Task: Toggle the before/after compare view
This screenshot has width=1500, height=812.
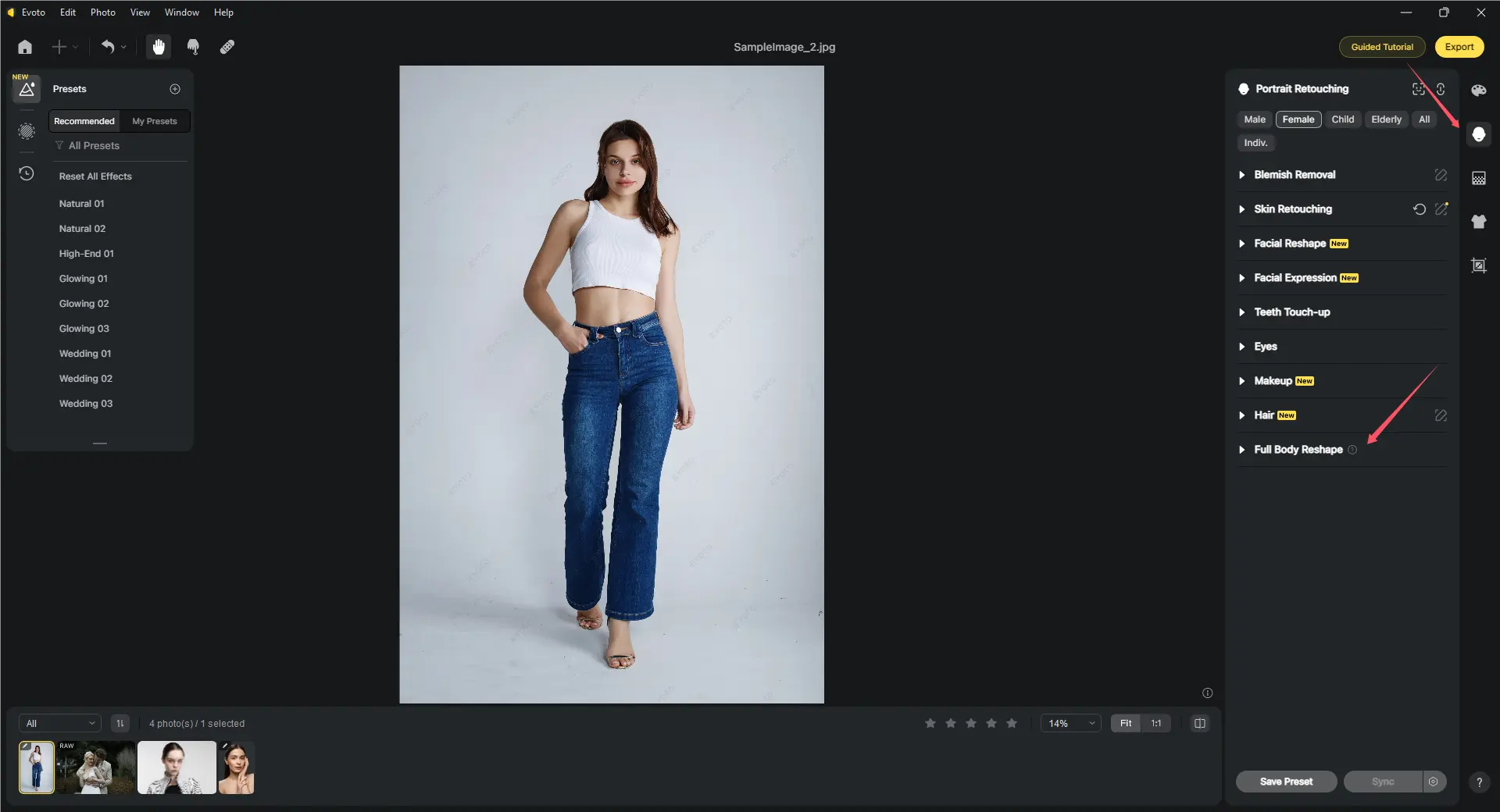Action: pos(1199,723)
